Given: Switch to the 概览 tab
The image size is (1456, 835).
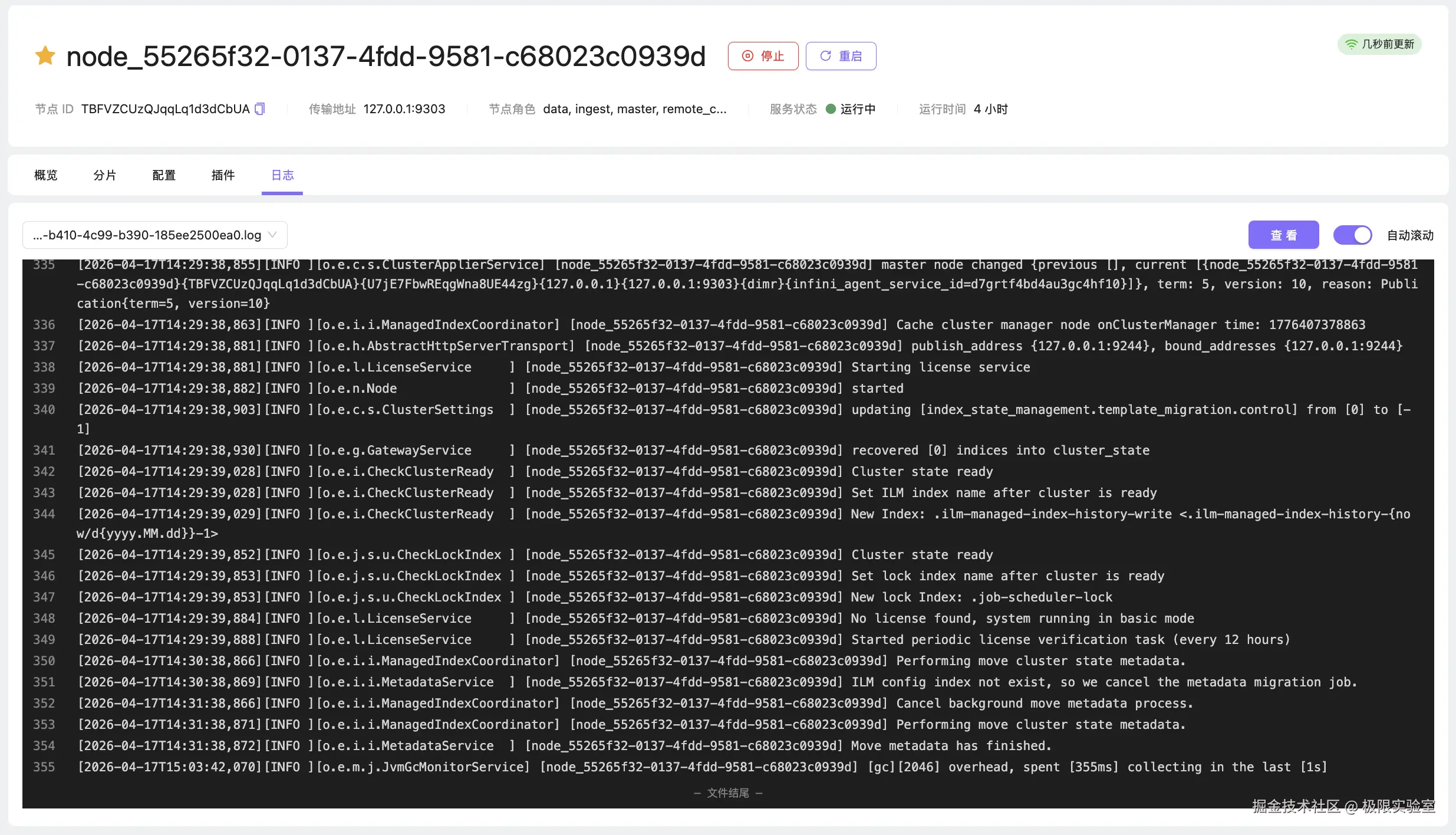Looking at the screenshot, I should [45, 175].
